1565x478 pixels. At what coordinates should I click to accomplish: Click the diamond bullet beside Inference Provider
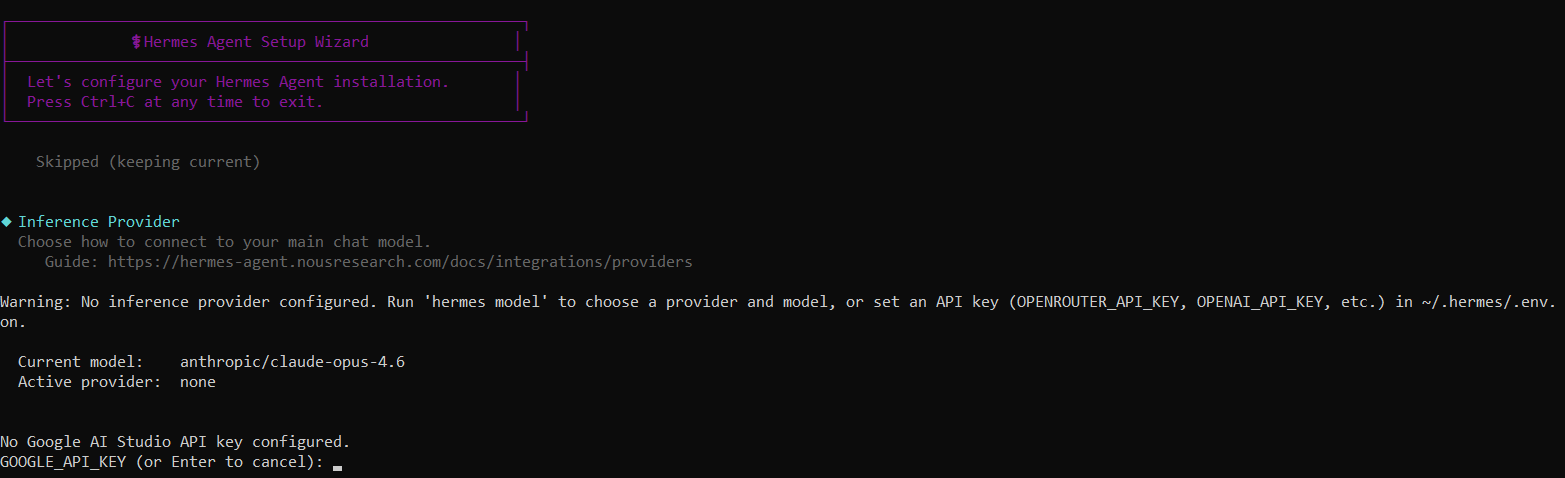6,222
